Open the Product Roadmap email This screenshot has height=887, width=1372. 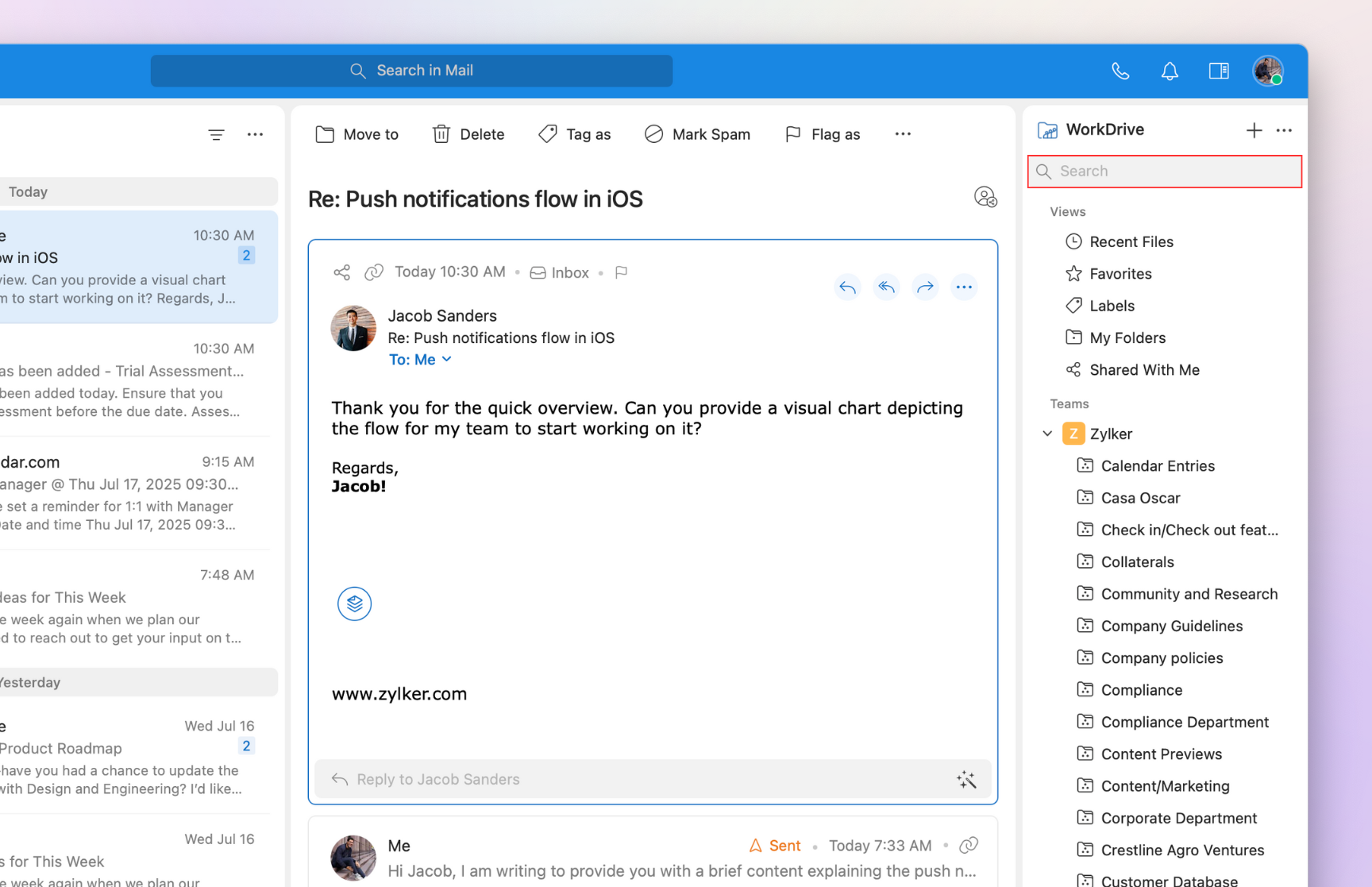pyautogui.click(x=135, y=757)
